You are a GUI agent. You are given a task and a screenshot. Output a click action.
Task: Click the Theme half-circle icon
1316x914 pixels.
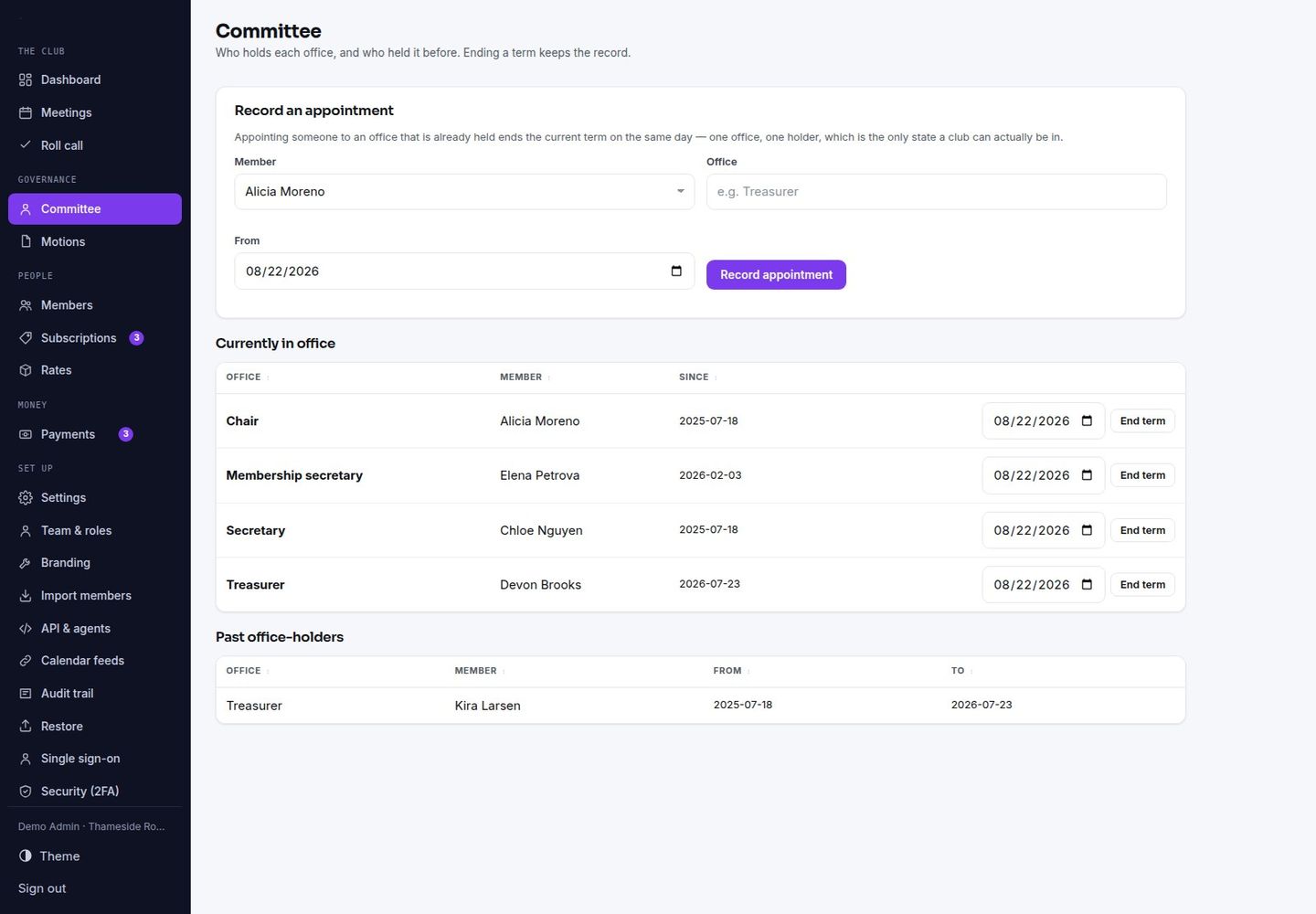pyautogui.click(x=26, y=856)
